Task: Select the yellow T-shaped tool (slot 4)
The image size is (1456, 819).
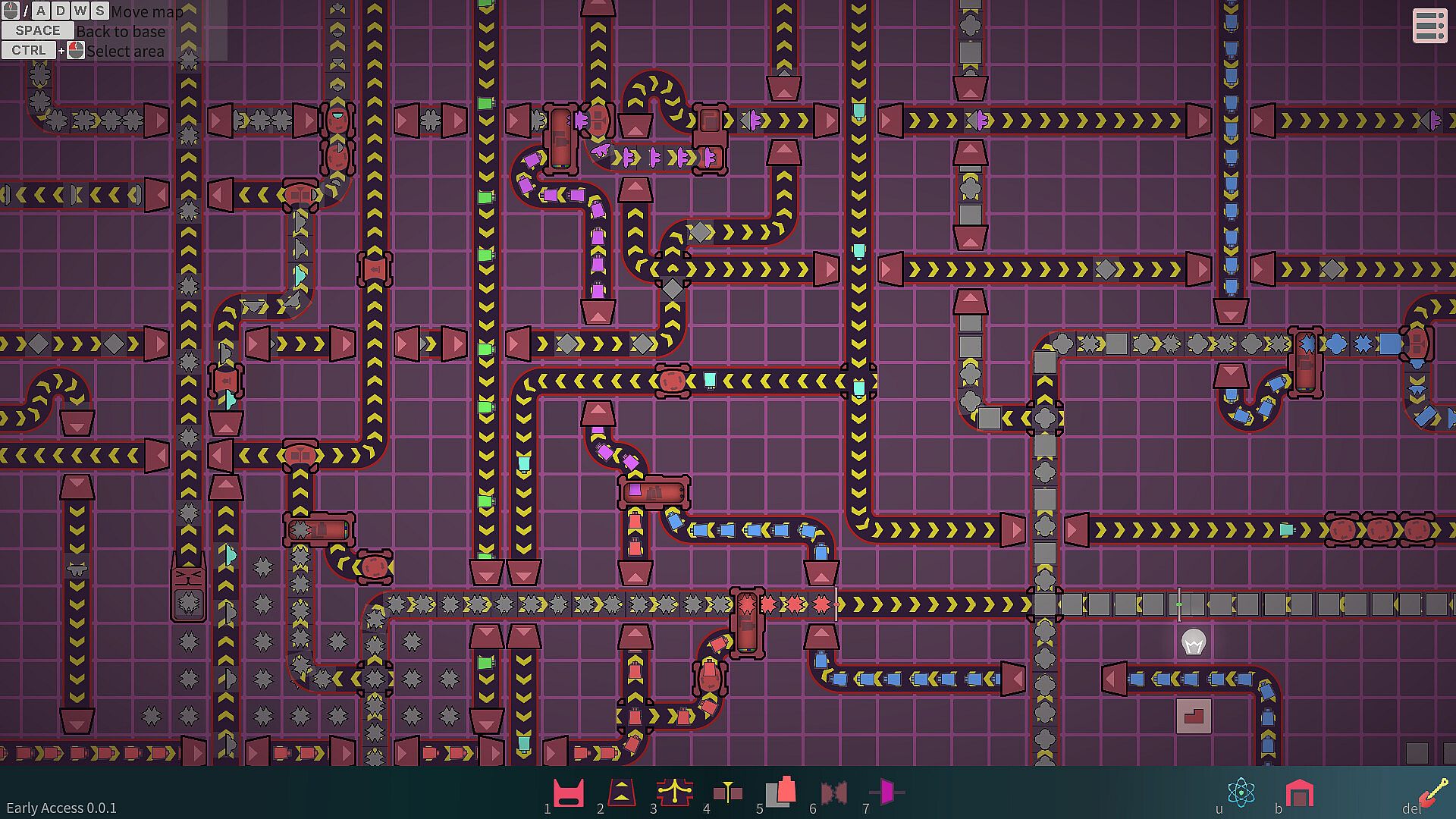Action: pos(727,793)
